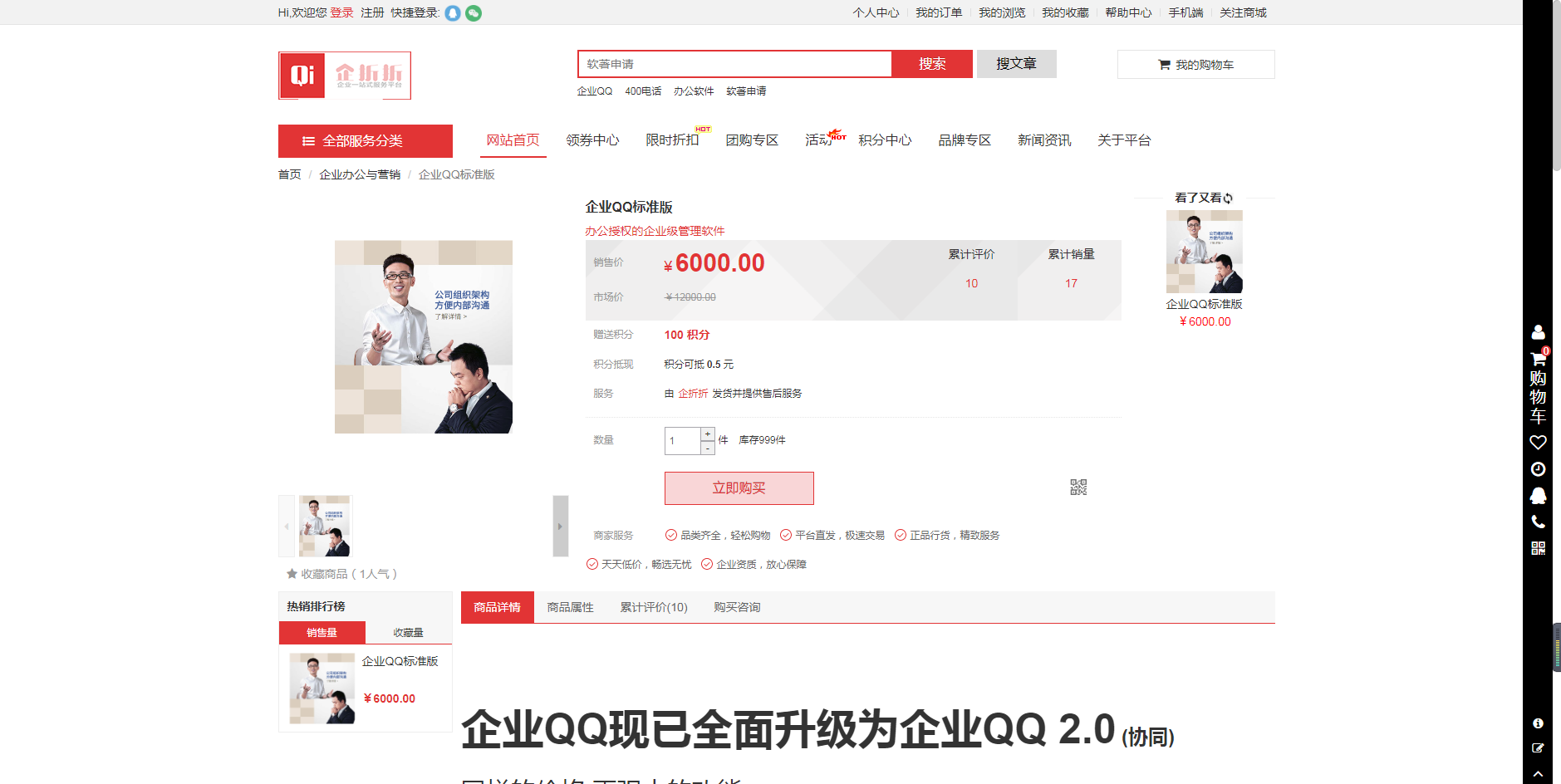Image resolution: width=1561 pixels, height=784 pixels.
Task: Switch to the 购买咨询 tab
Action: click(737, 608)
